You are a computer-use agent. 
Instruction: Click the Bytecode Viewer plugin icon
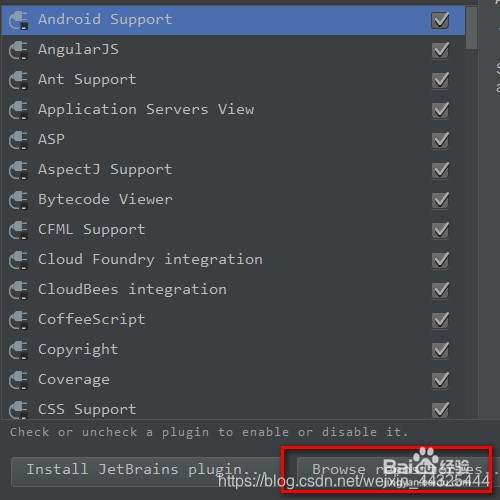(x=19, y=200)
